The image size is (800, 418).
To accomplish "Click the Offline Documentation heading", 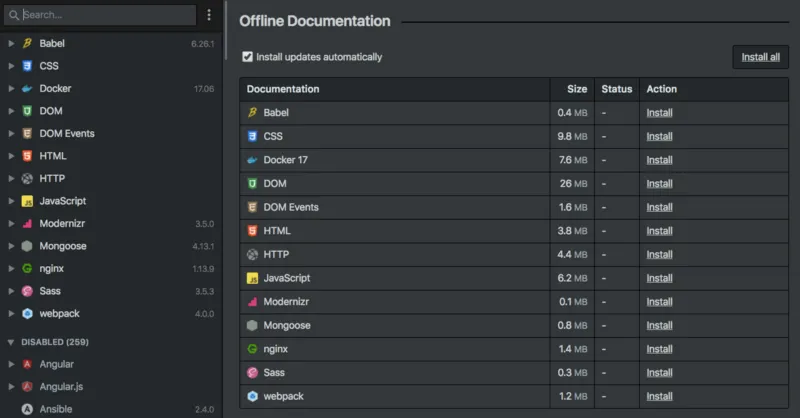I will point(315,21).
